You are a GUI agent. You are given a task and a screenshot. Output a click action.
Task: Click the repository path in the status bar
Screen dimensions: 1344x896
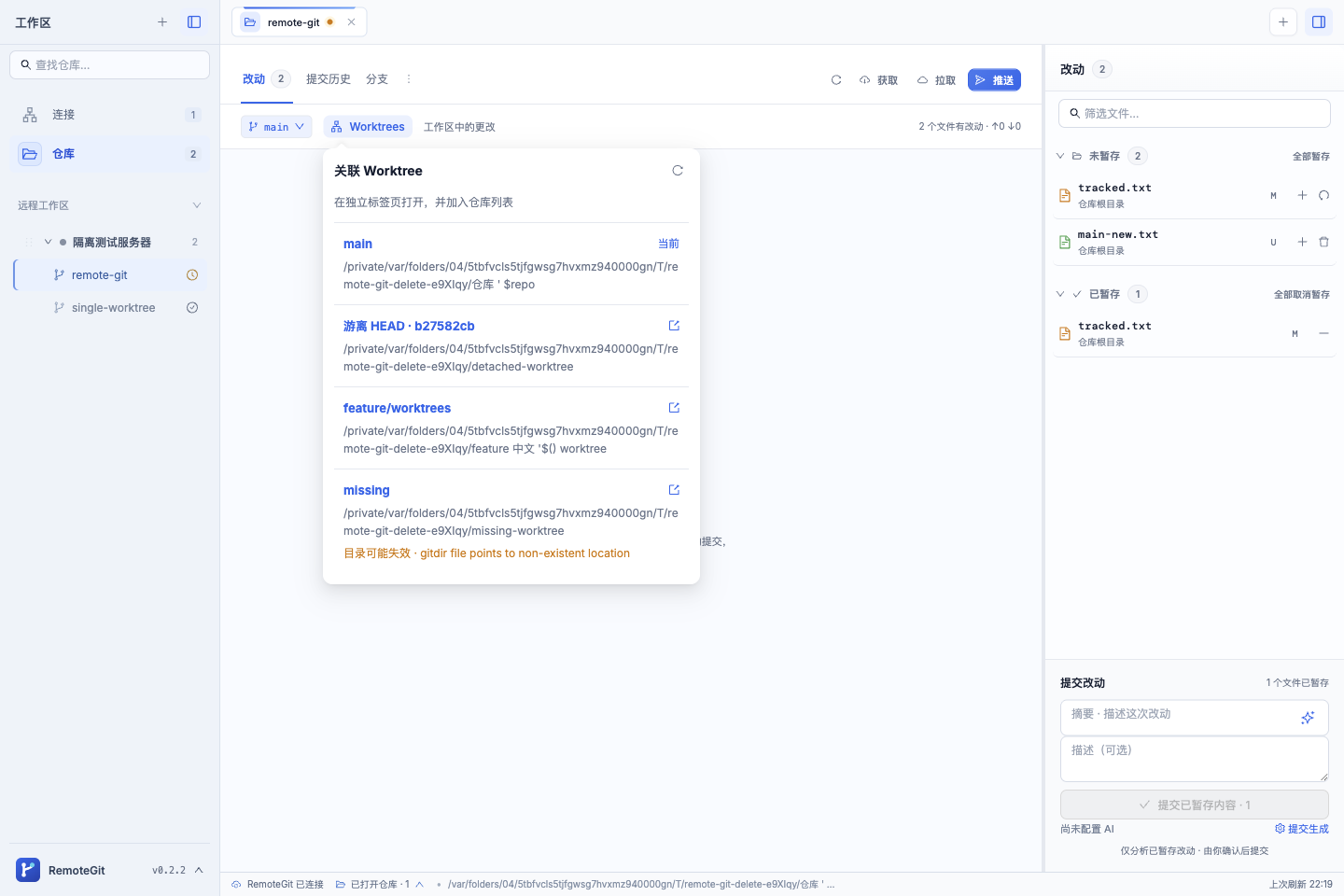coord(640,884)
